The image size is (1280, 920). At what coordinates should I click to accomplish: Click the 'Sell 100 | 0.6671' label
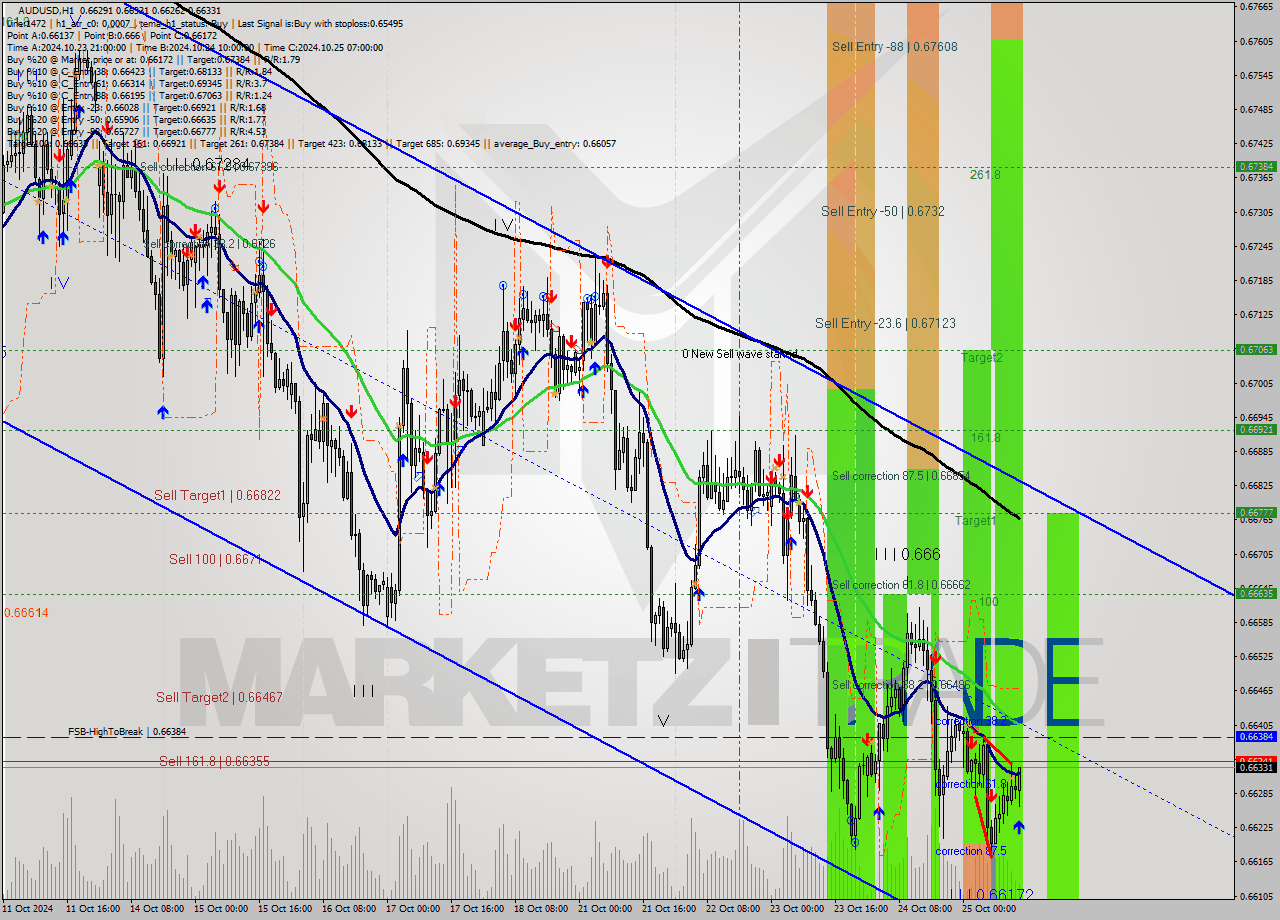point(215,559)
